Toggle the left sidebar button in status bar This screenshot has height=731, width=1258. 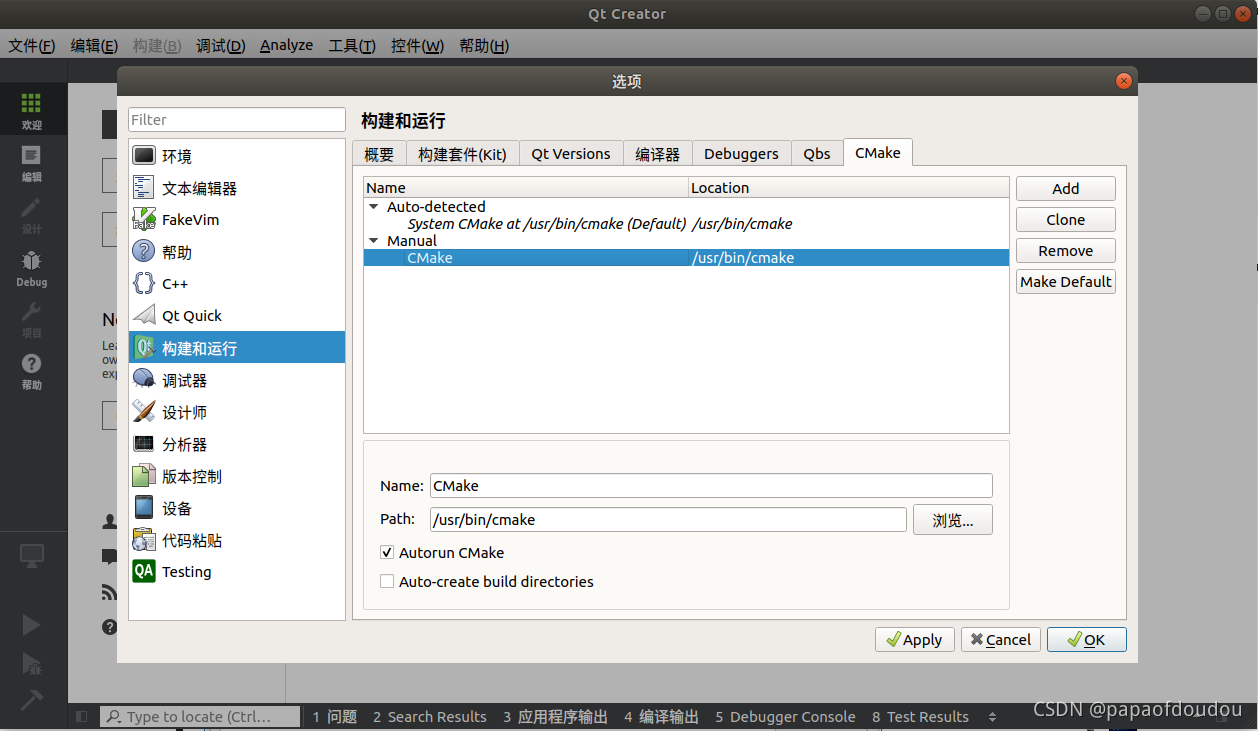click(82, 716)
